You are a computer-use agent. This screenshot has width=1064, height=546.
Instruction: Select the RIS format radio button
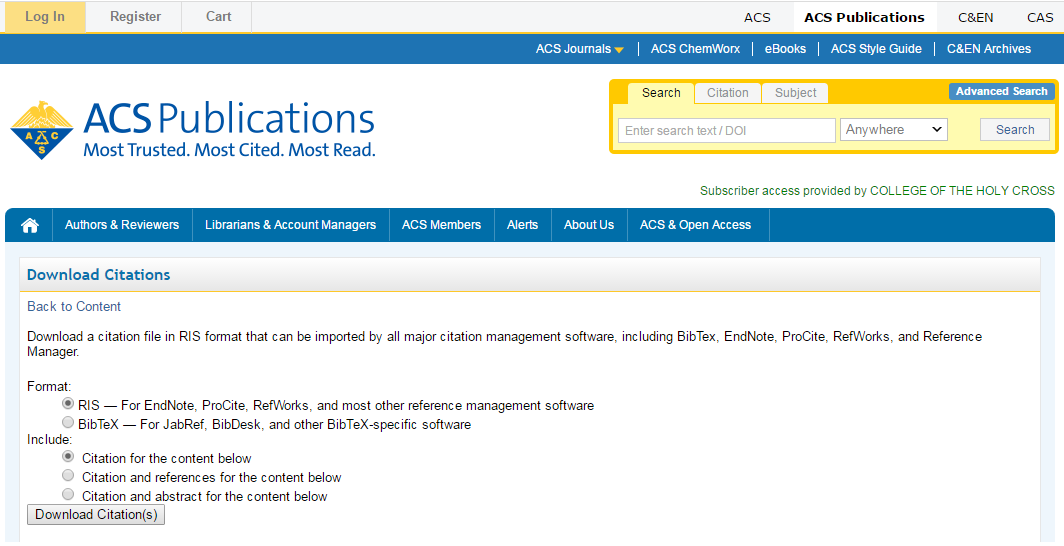(68, 404)
